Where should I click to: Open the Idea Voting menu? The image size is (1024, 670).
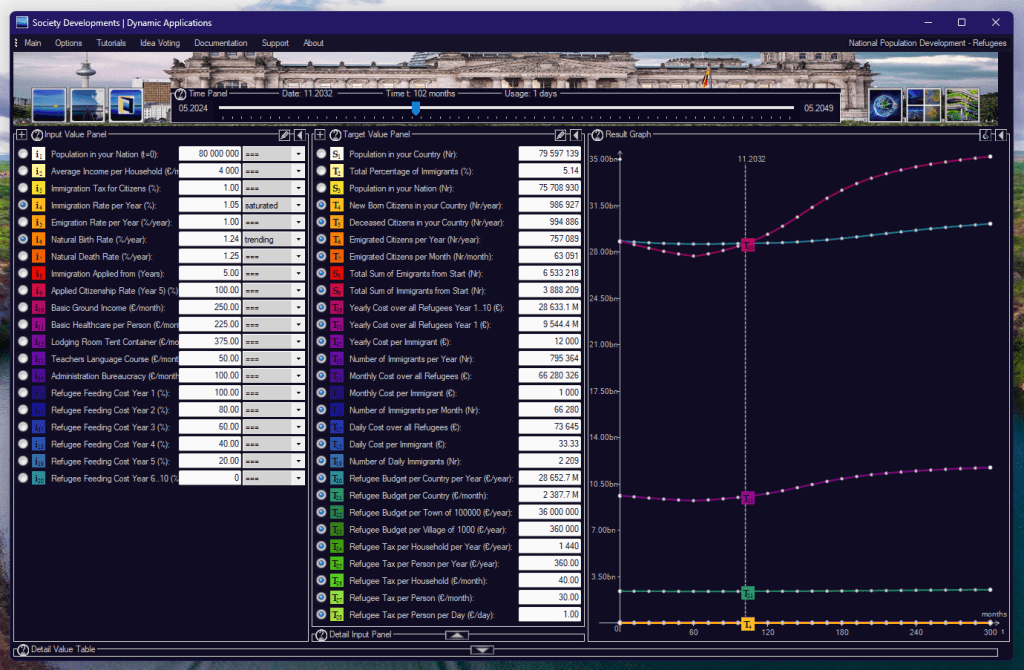pyautogui.click(x=160, y=43)
